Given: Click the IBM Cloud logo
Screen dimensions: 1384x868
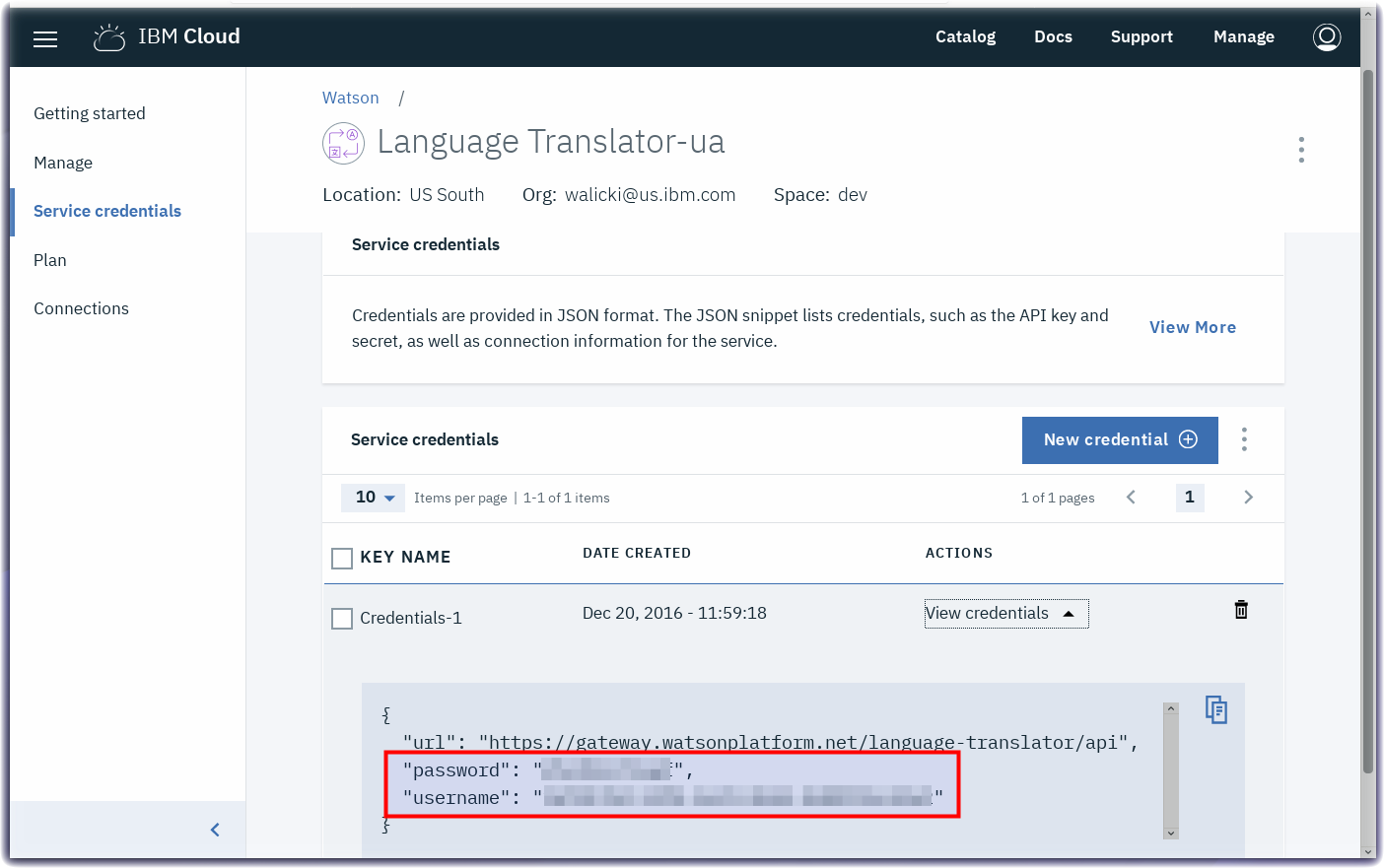Looking at the screenshot, I should click(x=167, y=37).
